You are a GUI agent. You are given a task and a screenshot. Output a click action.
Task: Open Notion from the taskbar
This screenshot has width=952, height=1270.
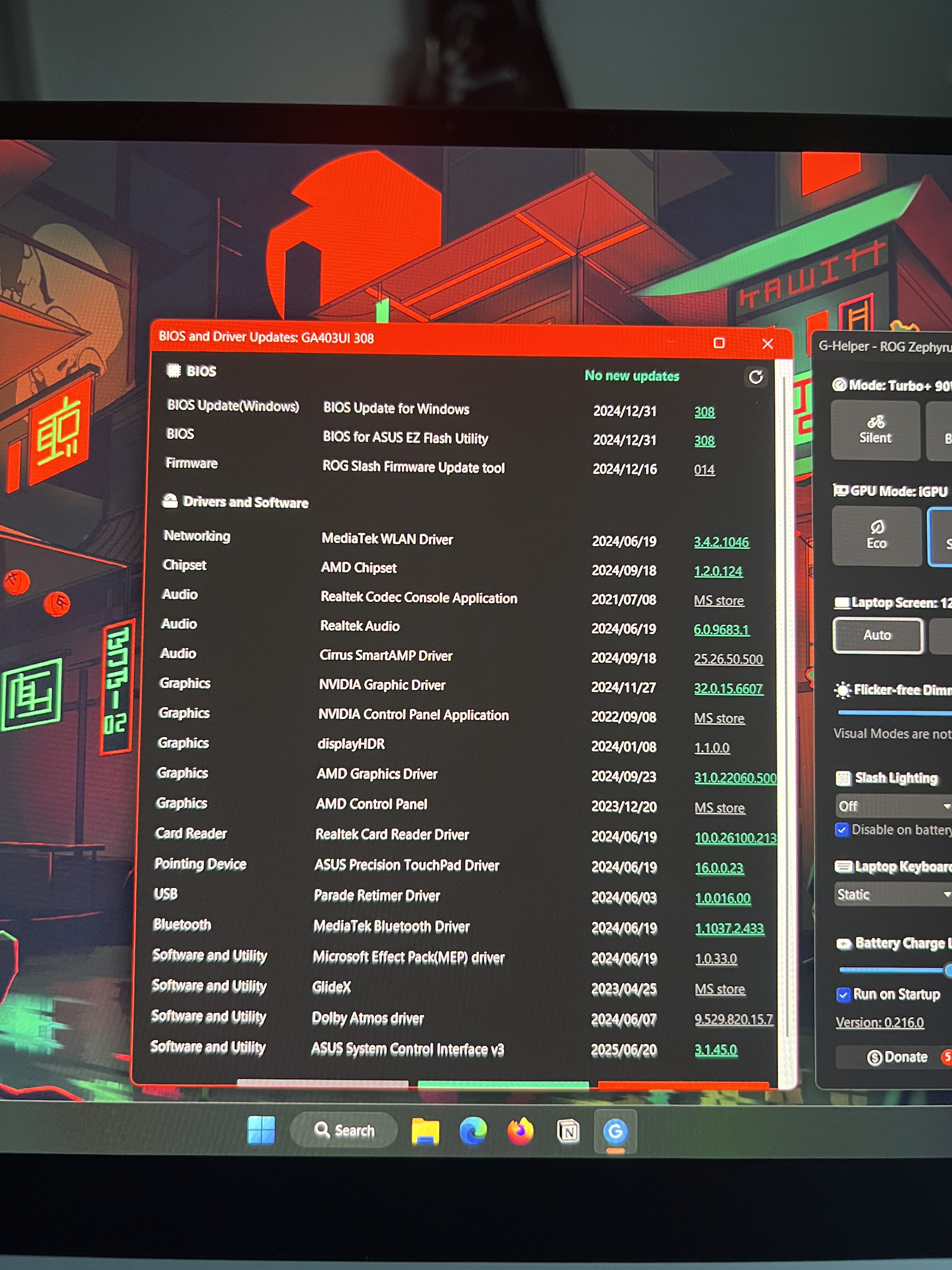[x=568, y=1132]
